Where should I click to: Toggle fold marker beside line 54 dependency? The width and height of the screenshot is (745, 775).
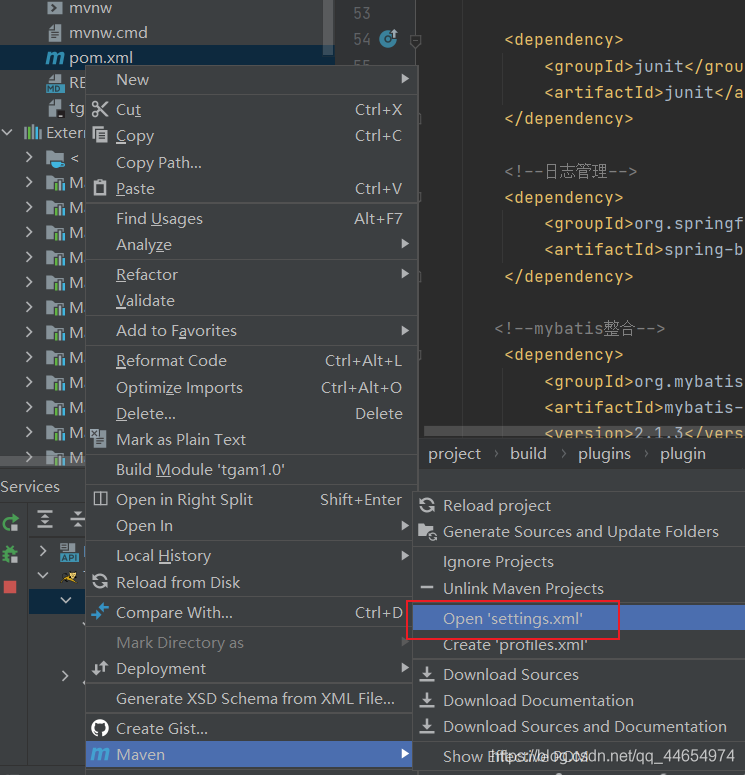point(415,40)
